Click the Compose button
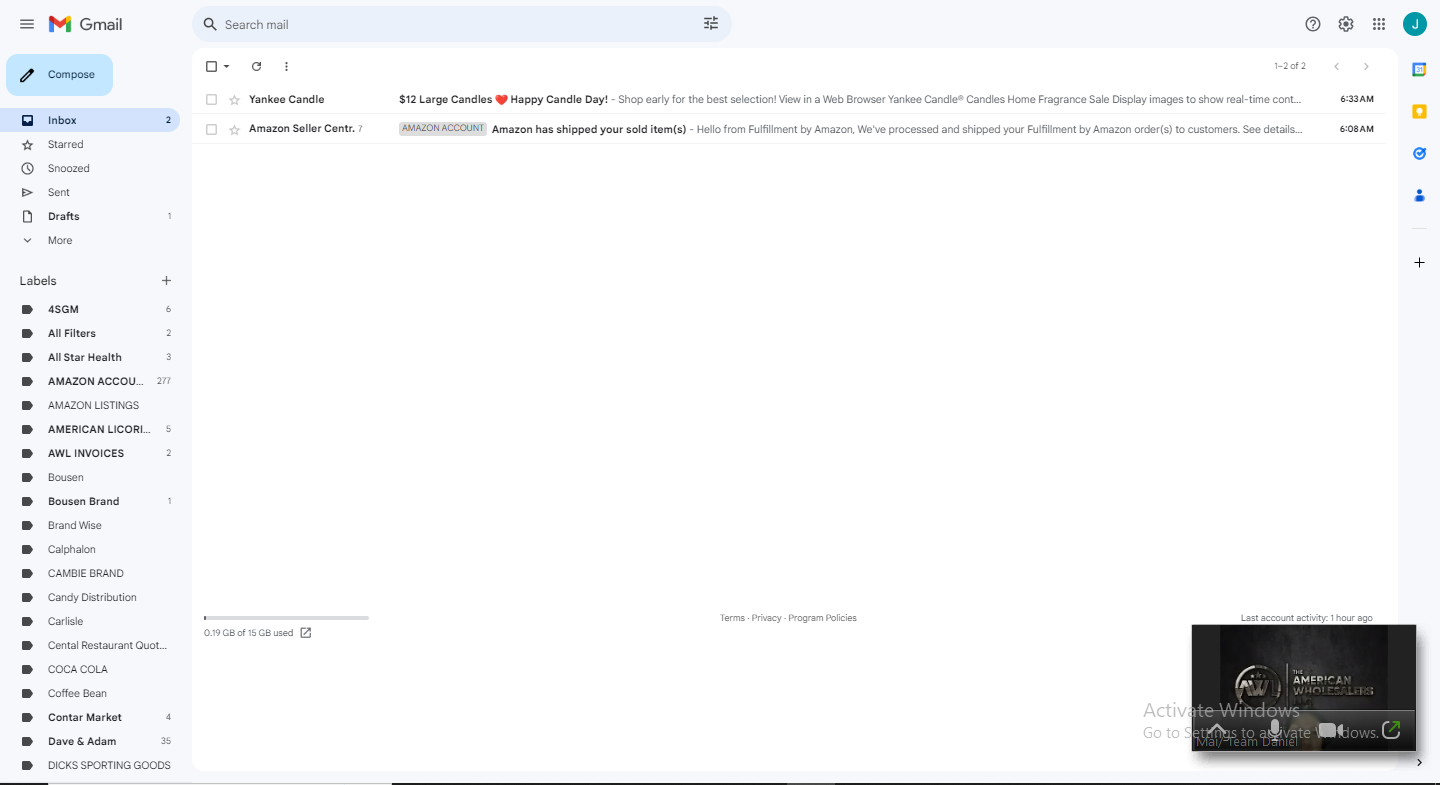The height and width of the screenshot is (785, 1440). click(x=59, y=75)
